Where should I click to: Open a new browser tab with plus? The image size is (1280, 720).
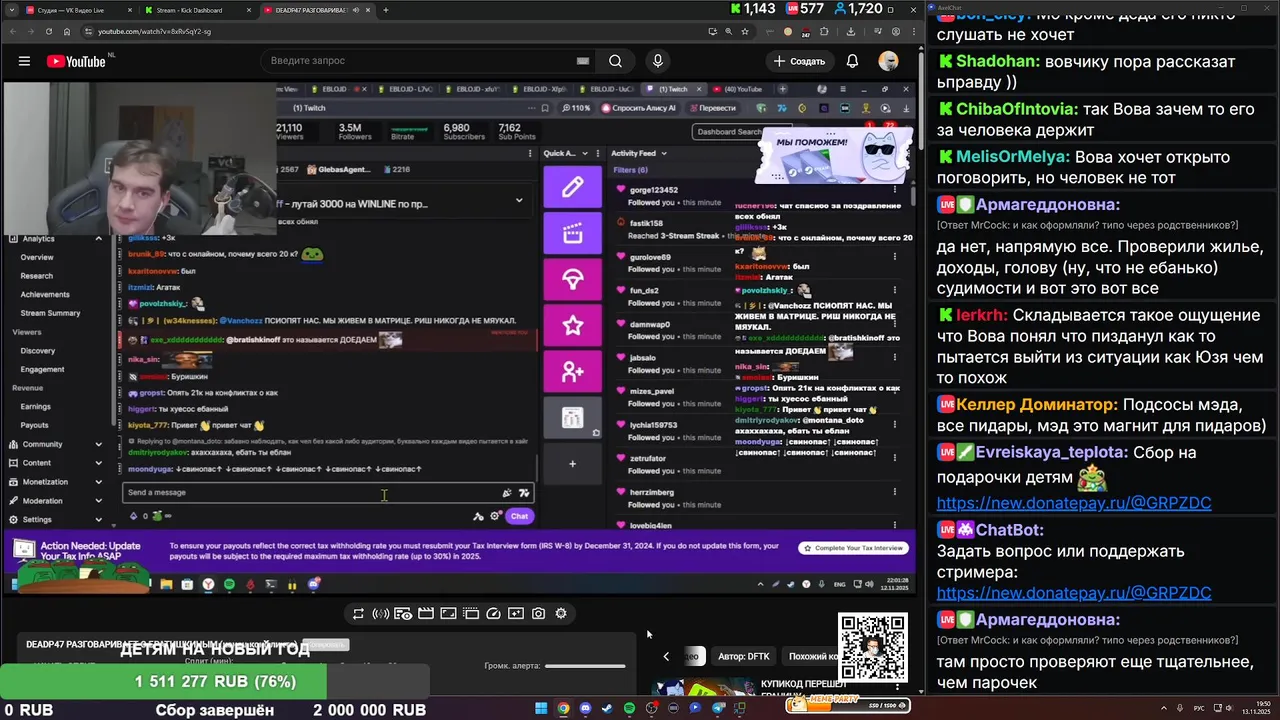pos(386,10)
